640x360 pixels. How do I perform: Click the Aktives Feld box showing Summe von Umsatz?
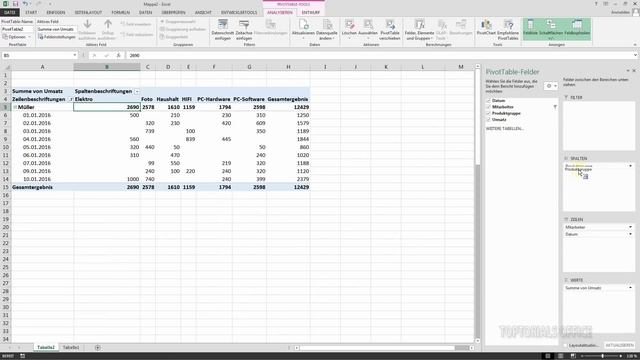[x=56, y=29]
